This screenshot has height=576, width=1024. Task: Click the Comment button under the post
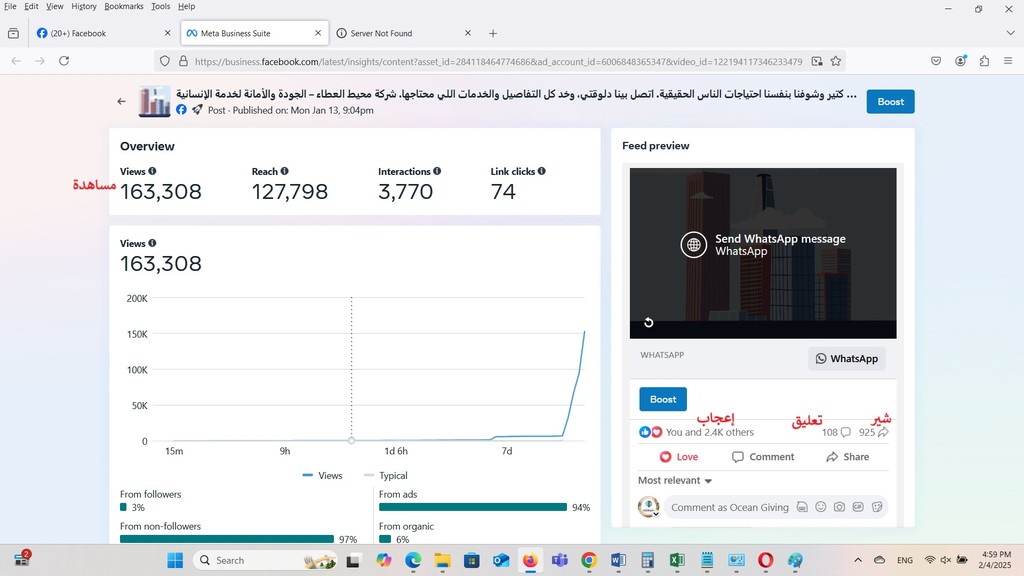tap(763, 456)
